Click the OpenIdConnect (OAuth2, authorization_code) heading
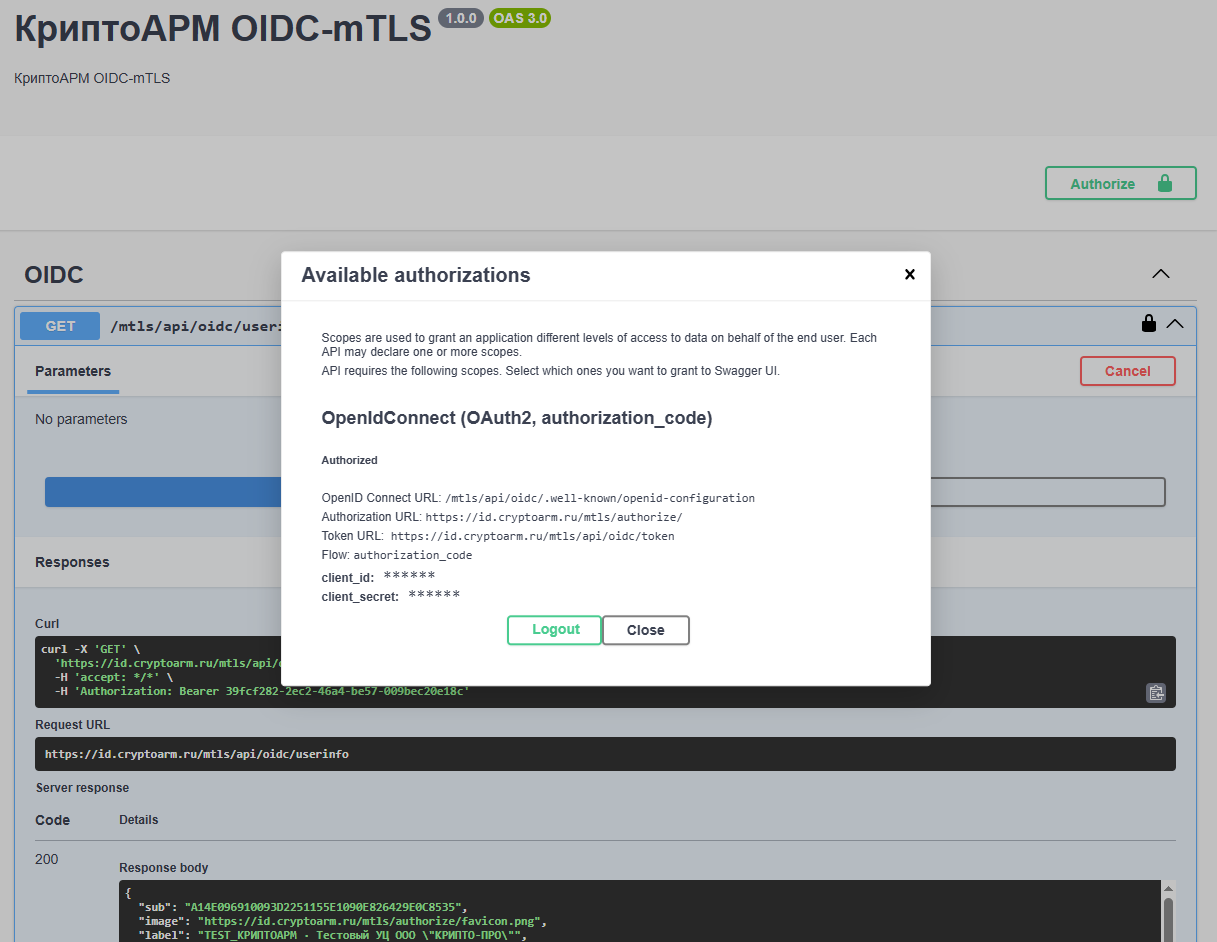 click(517, 418)
